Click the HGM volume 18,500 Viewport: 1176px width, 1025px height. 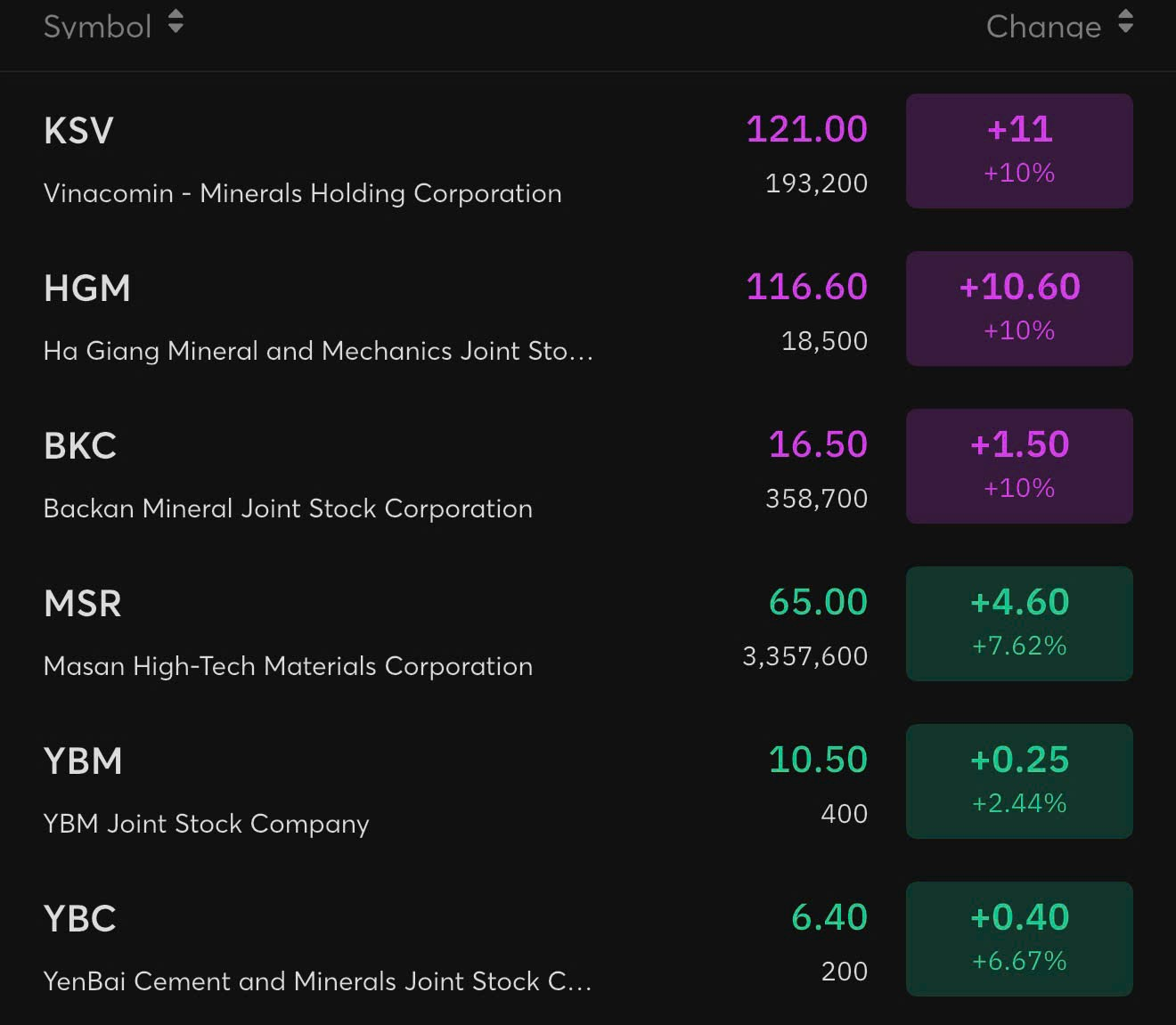click(824, 341)
